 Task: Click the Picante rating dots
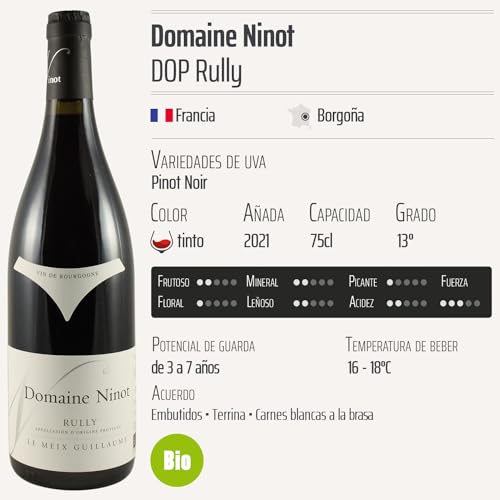pos(407,283)
